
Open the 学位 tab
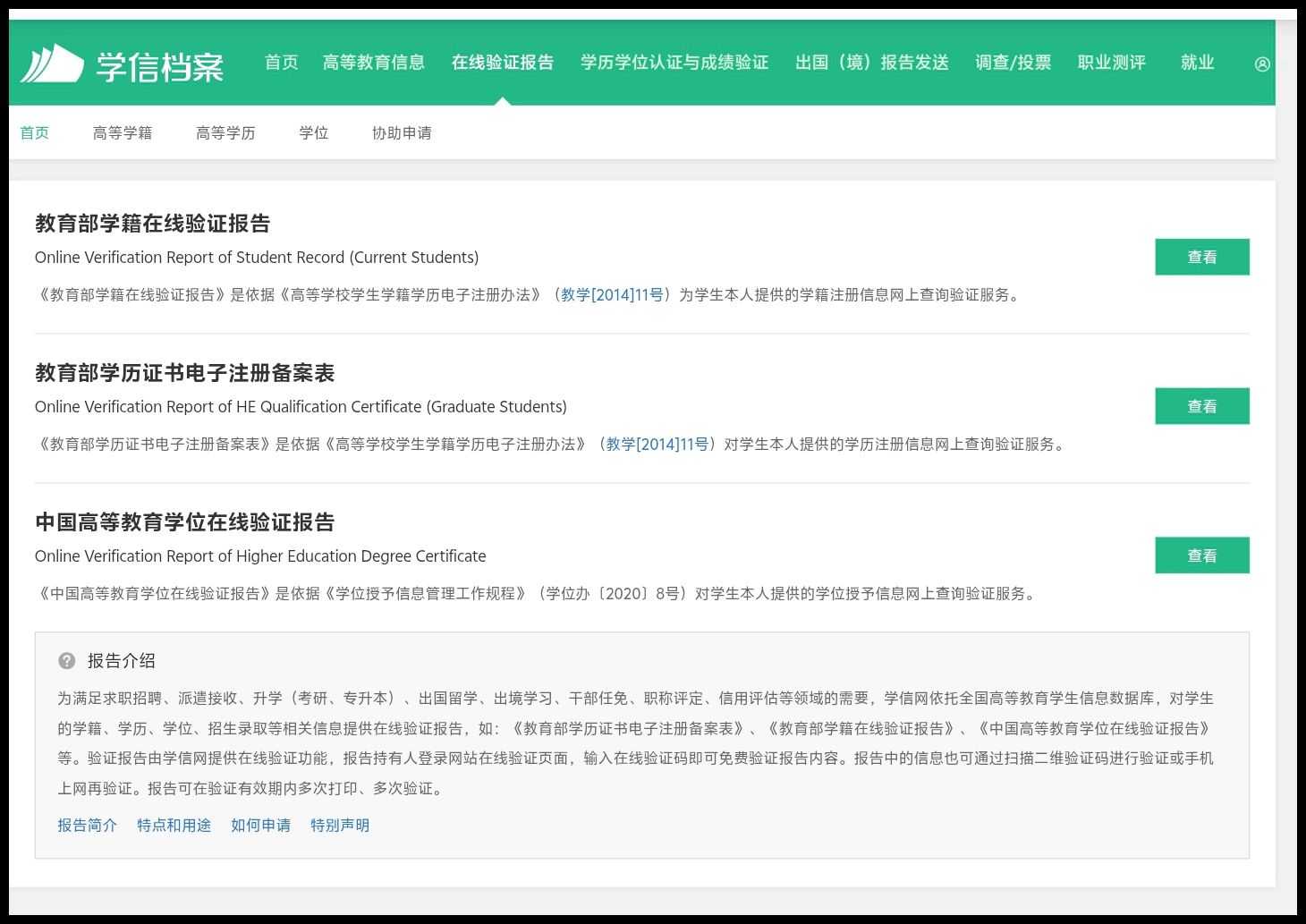point(314,133)
